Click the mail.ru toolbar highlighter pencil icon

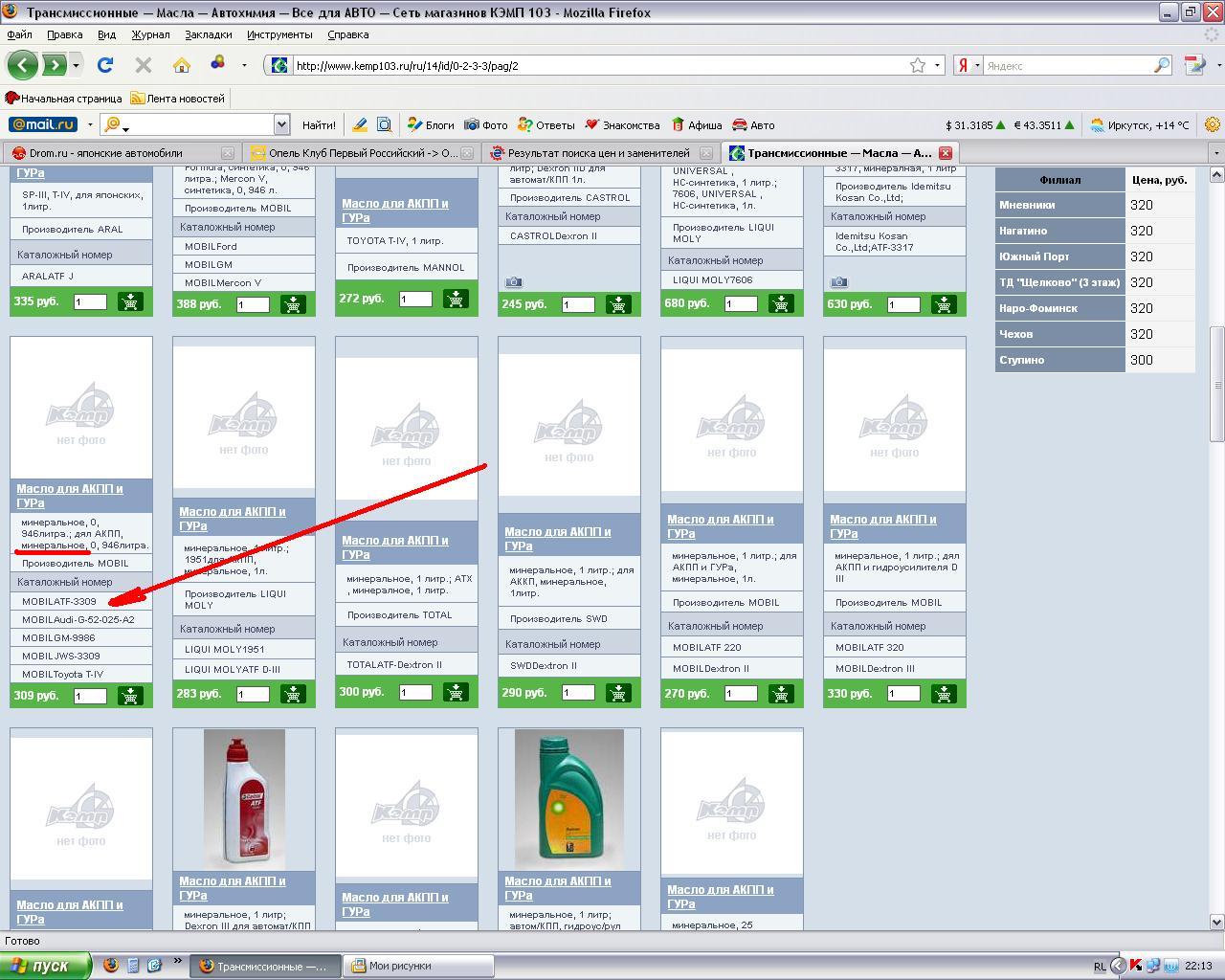pyautogui.click(x=360, y=124)
